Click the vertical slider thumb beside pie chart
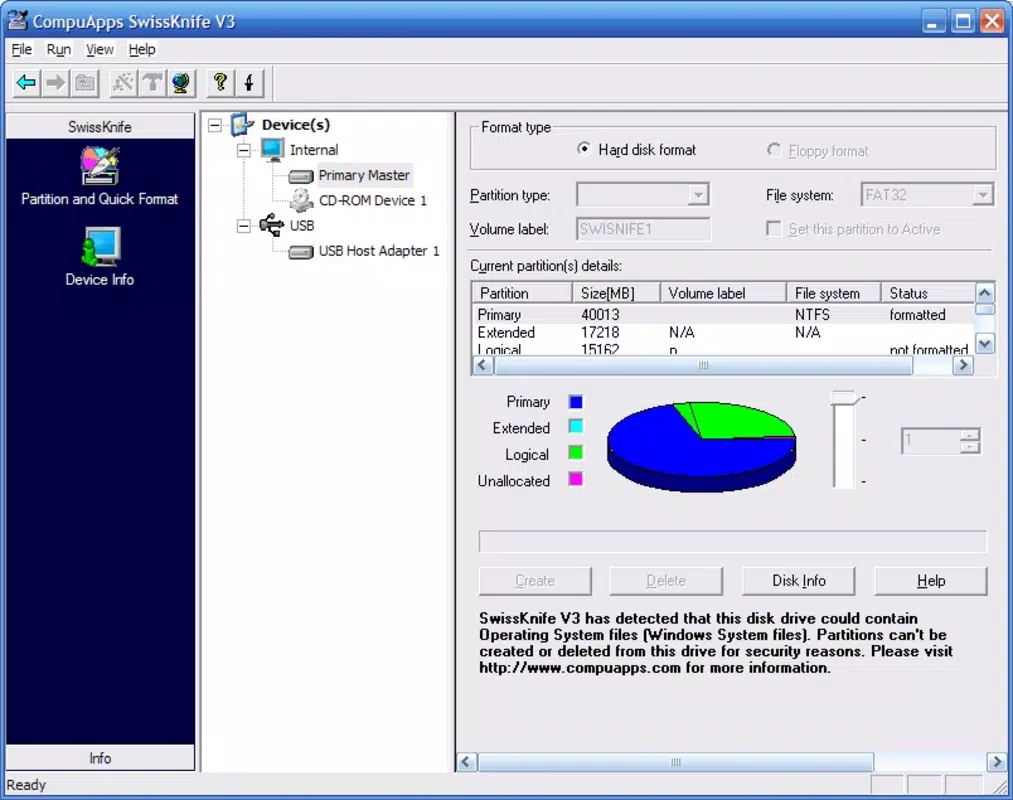The height and width of the screenshot is (800, 1013). [x=844, y=398]
